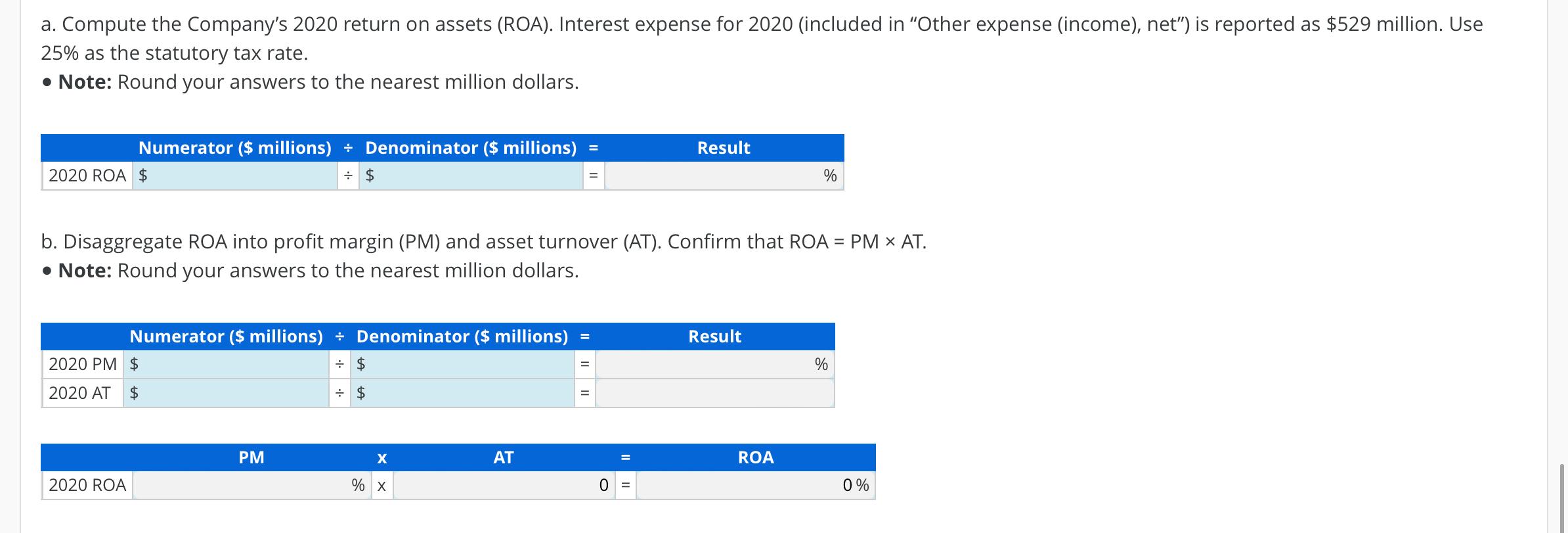Click the 2020 AT result field
Image resolution: width=1568 pixels, height=533 pixels.
tap(714, 393)
